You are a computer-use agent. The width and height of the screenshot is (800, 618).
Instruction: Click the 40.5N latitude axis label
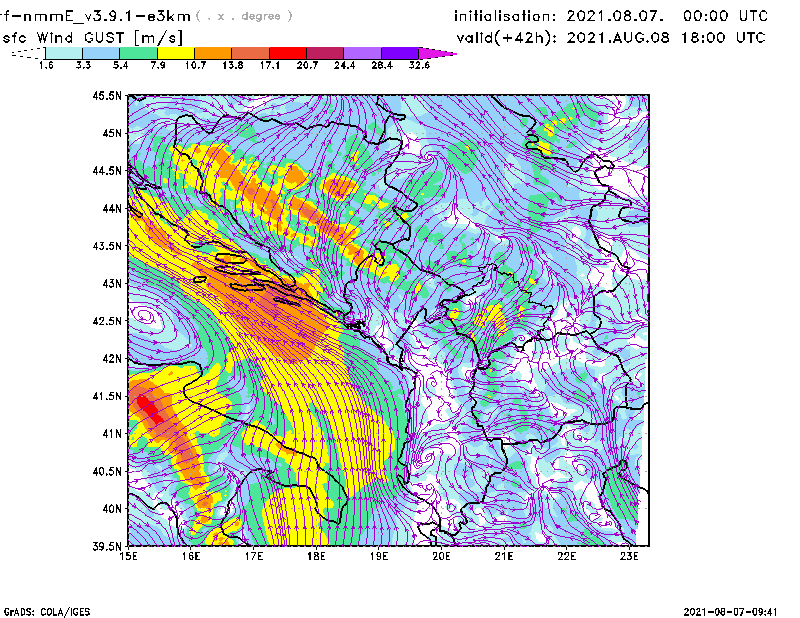click(107, 472)
